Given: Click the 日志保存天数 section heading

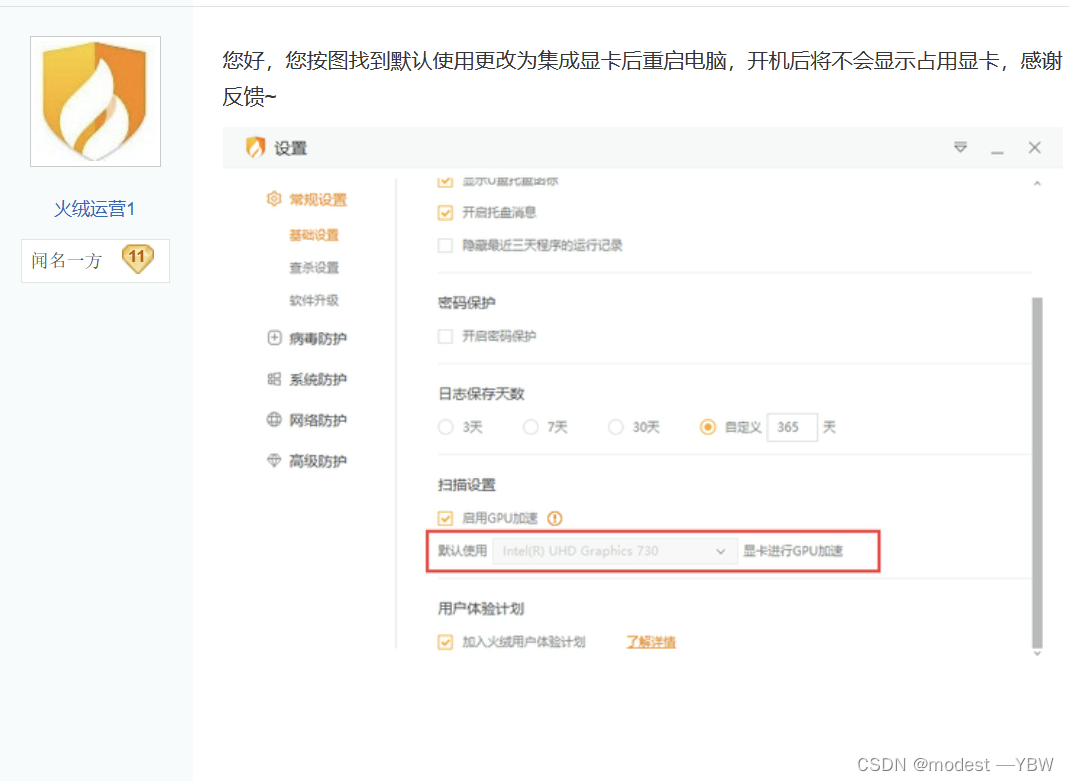Looking at the screenshot, I should pos(481,394).
